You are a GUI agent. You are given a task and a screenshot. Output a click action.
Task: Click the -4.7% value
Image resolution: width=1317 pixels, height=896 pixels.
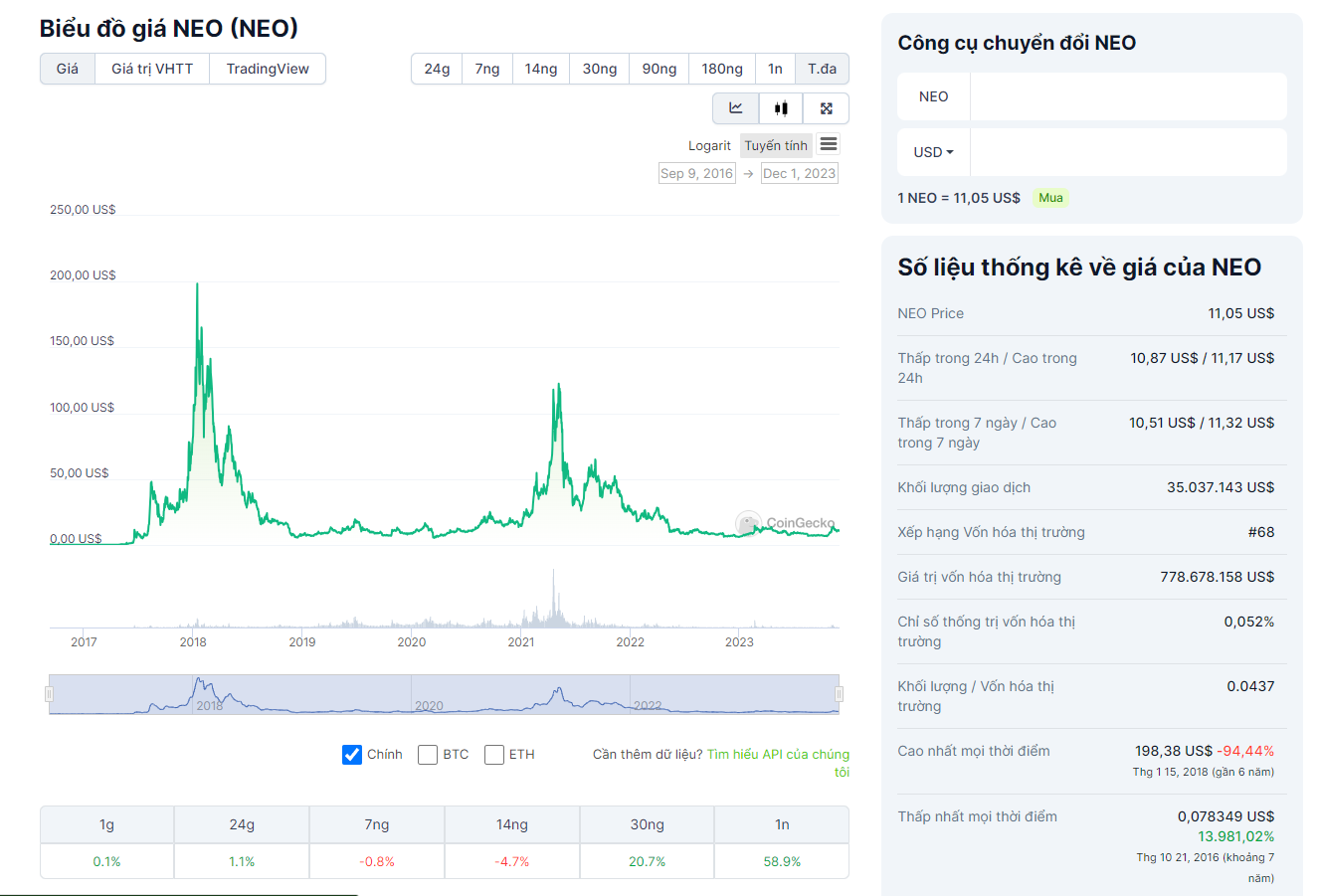tap(512, 861)
